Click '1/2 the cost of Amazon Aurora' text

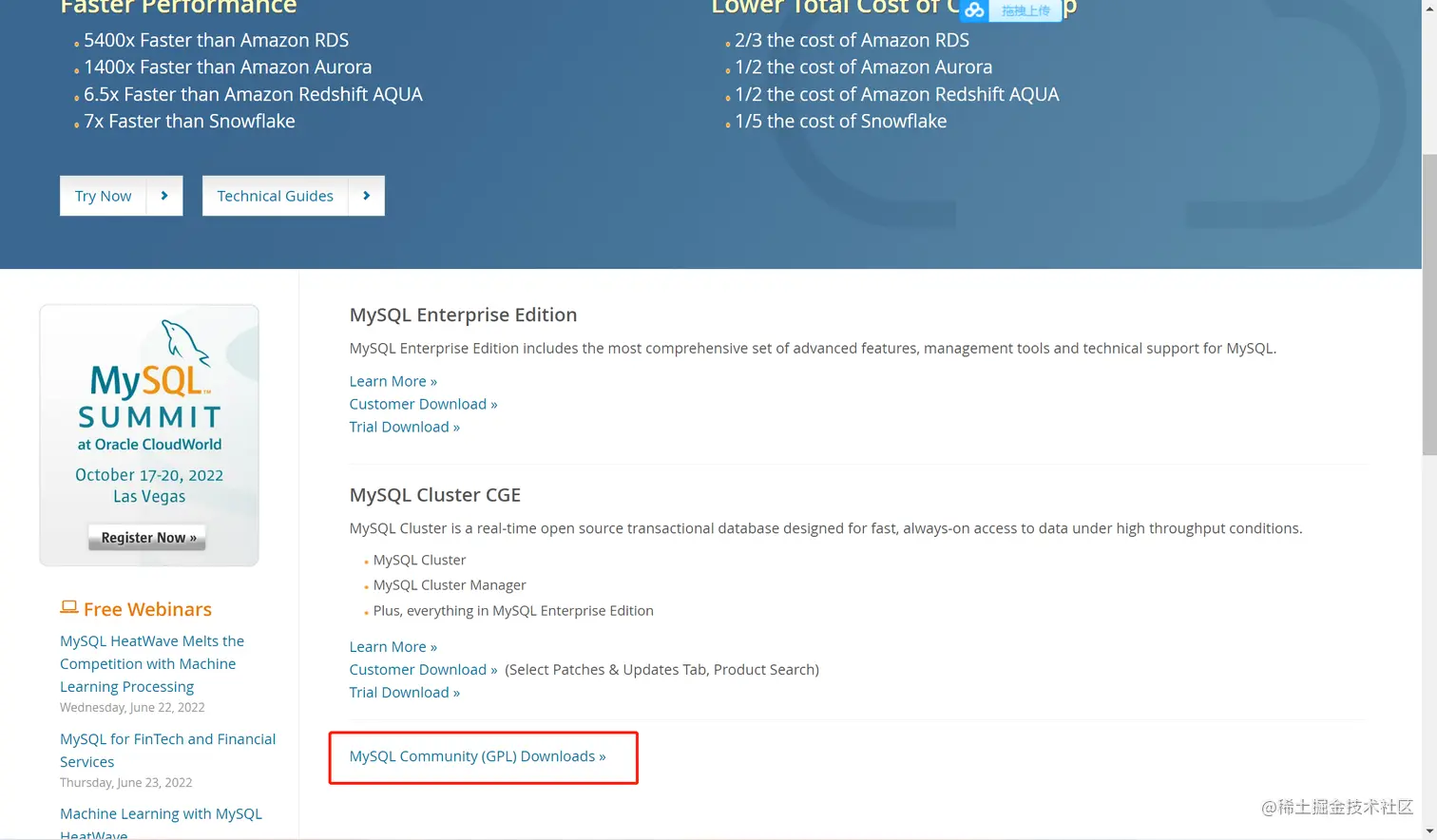point(863,67)
